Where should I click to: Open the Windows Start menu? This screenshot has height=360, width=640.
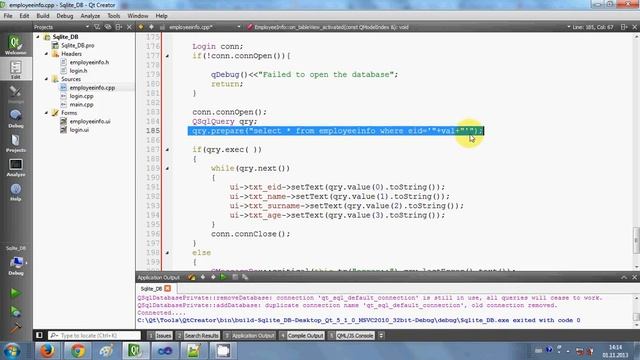coord(12,351)
